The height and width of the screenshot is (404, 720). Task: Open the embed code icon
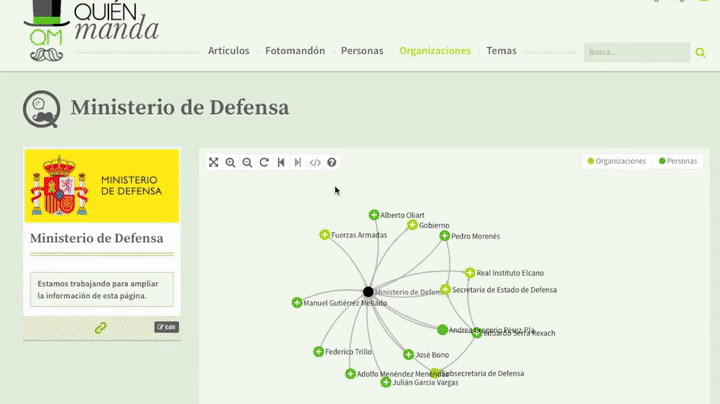click(x=315, y=162)
